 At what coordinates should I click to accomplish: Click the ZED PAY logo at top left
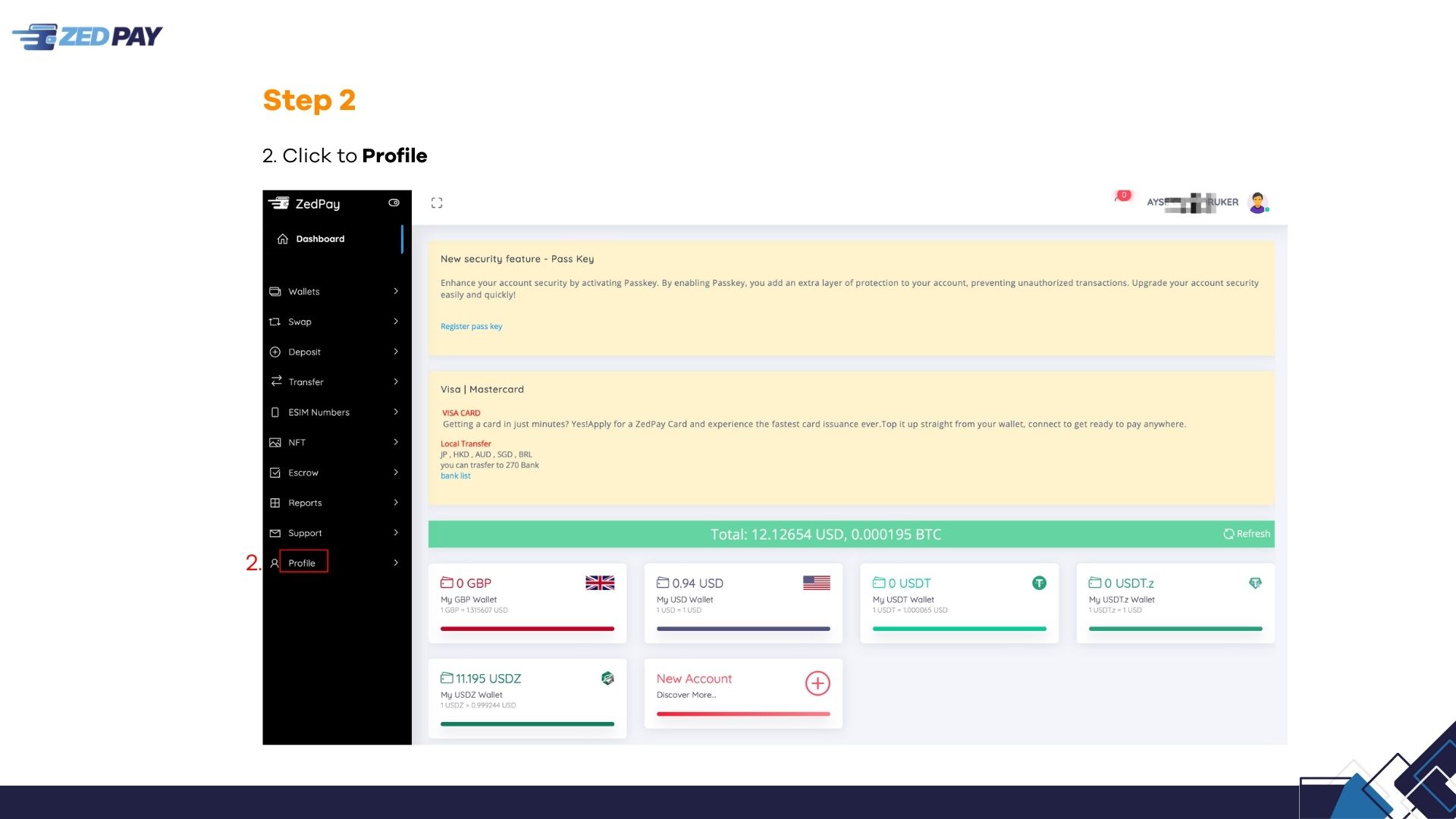click(x=87, y=36)
